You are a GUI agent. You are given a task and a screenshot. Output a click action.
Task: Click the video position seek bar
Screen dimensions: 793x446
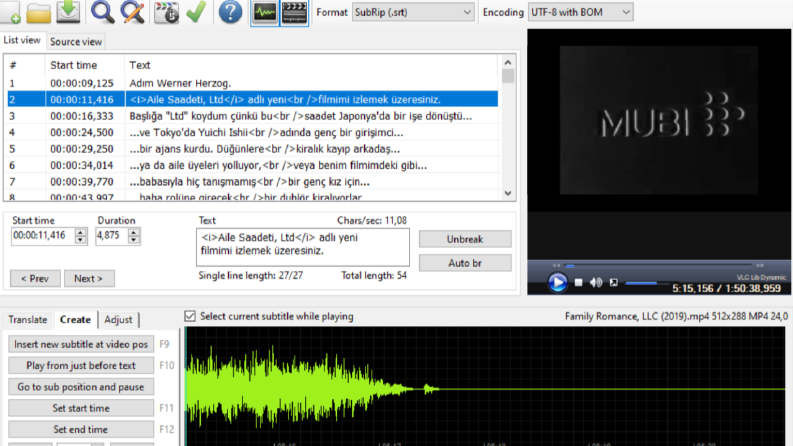click(657, 265)
